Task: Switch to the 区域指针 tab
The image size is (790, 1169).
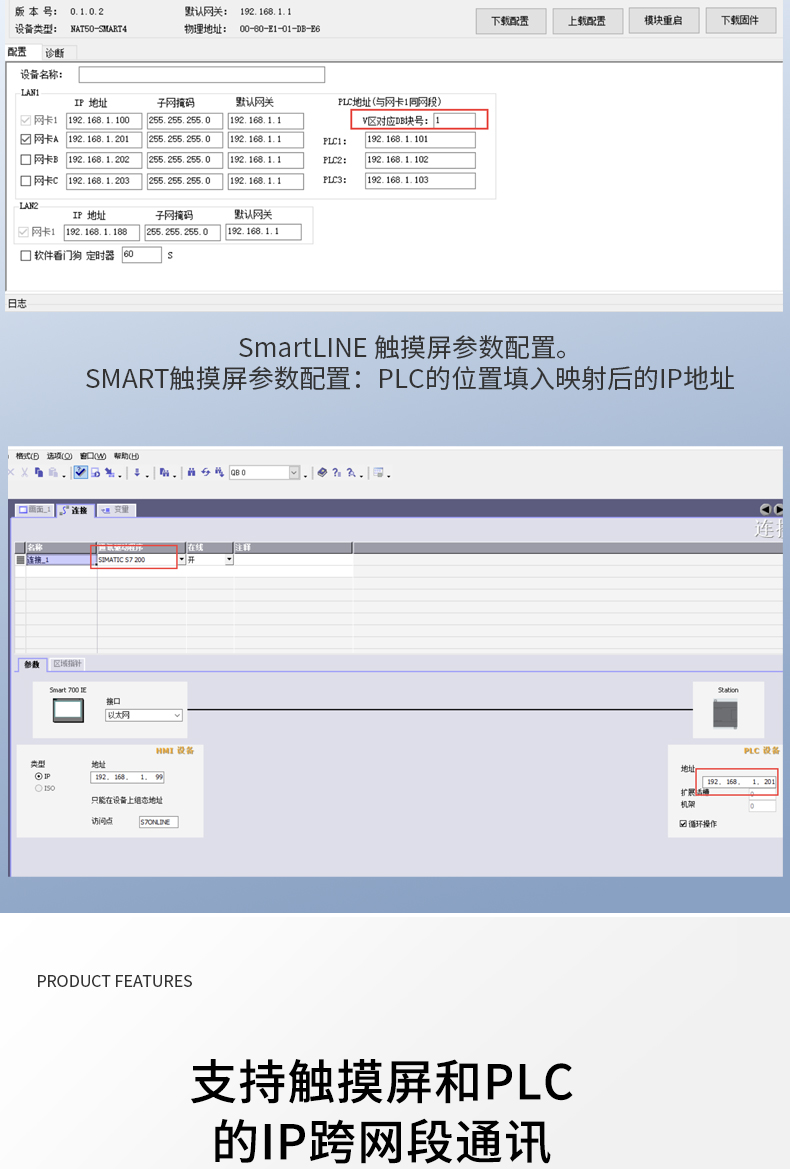Action: point(67,664)
